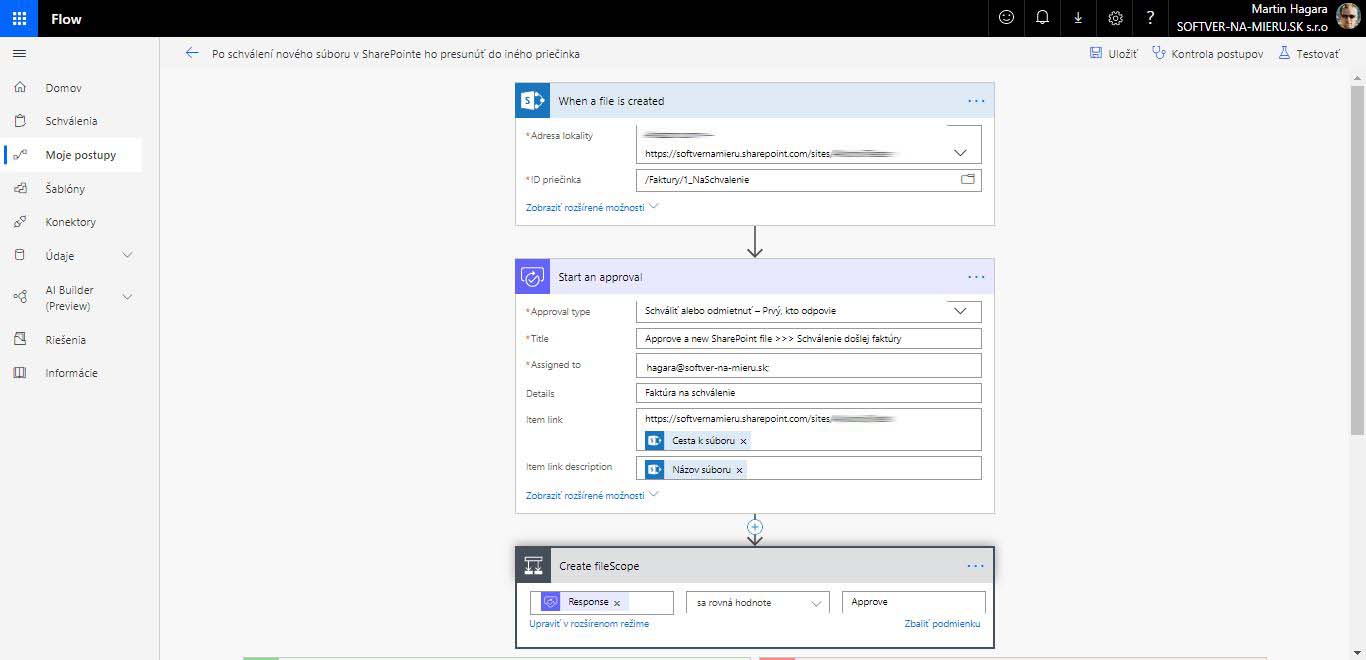Screen dimensions: 1366x660
Task: Click the Item link field
Action: coord(808,429)
